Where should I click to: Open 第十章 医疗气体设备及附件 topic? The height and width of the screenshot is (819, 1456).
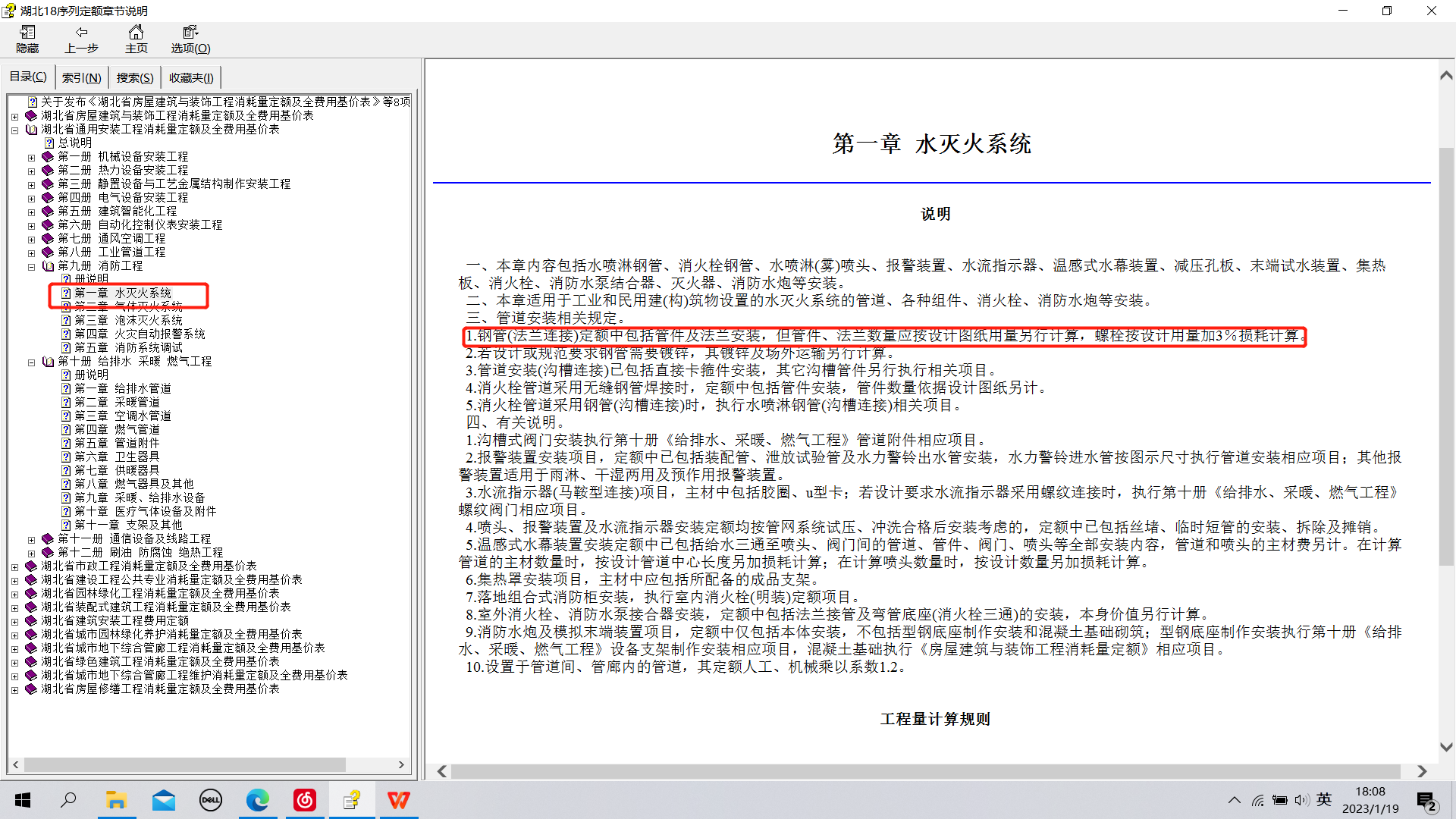146,511
